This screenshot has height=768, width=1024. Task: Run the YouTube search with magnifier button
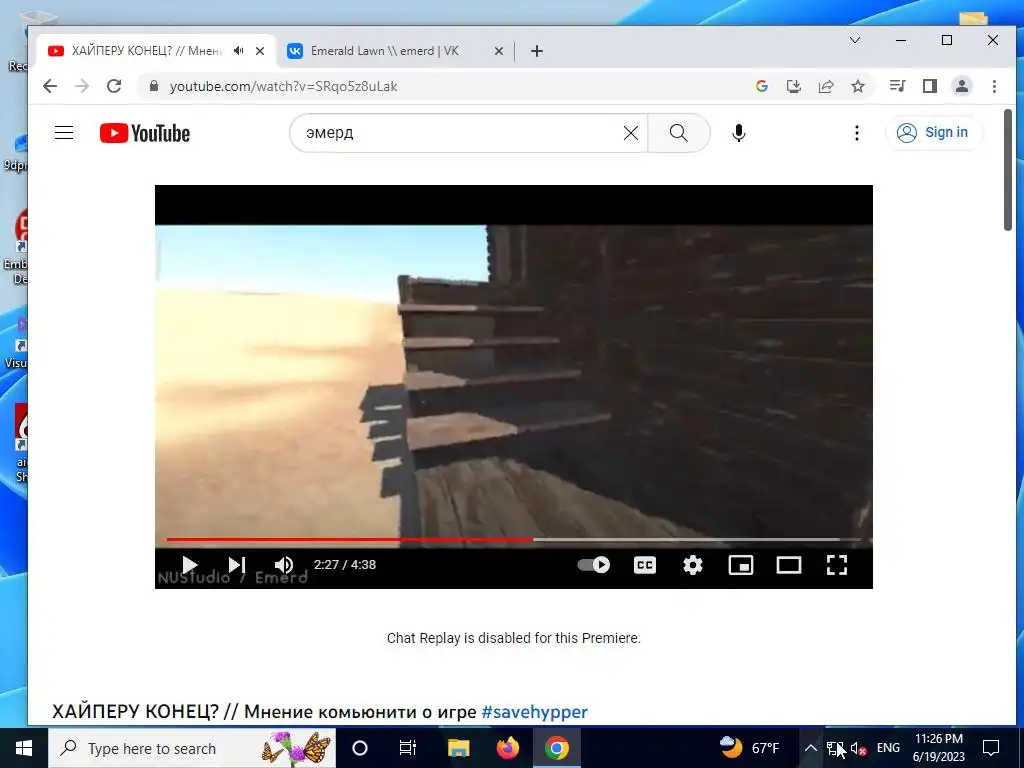click(679, 133)
